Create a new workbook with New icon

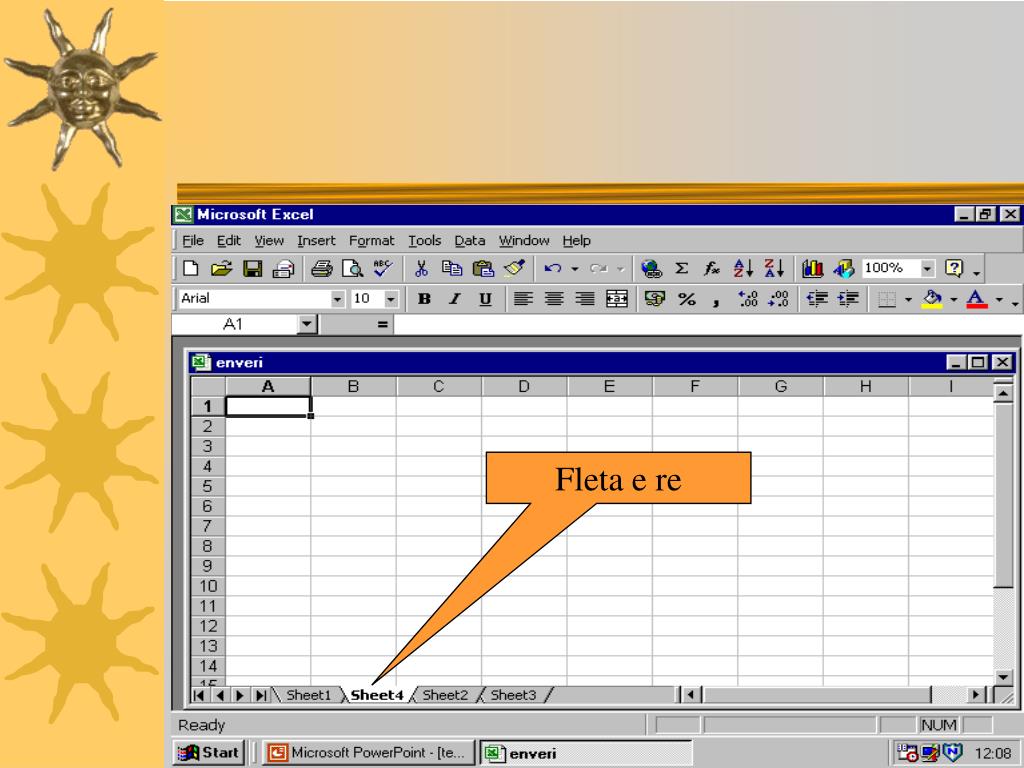(x=191, y=268)
